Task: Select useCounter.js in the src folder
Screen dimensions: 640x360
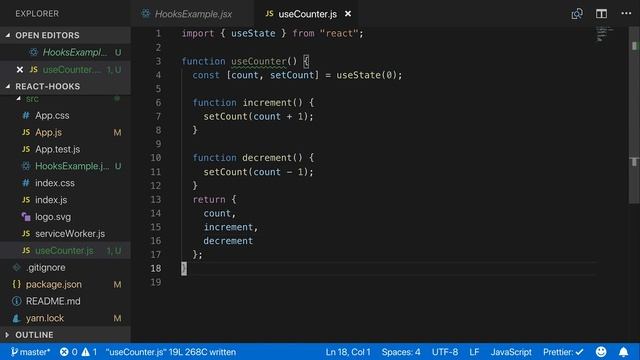Action: tap(64, 251)
